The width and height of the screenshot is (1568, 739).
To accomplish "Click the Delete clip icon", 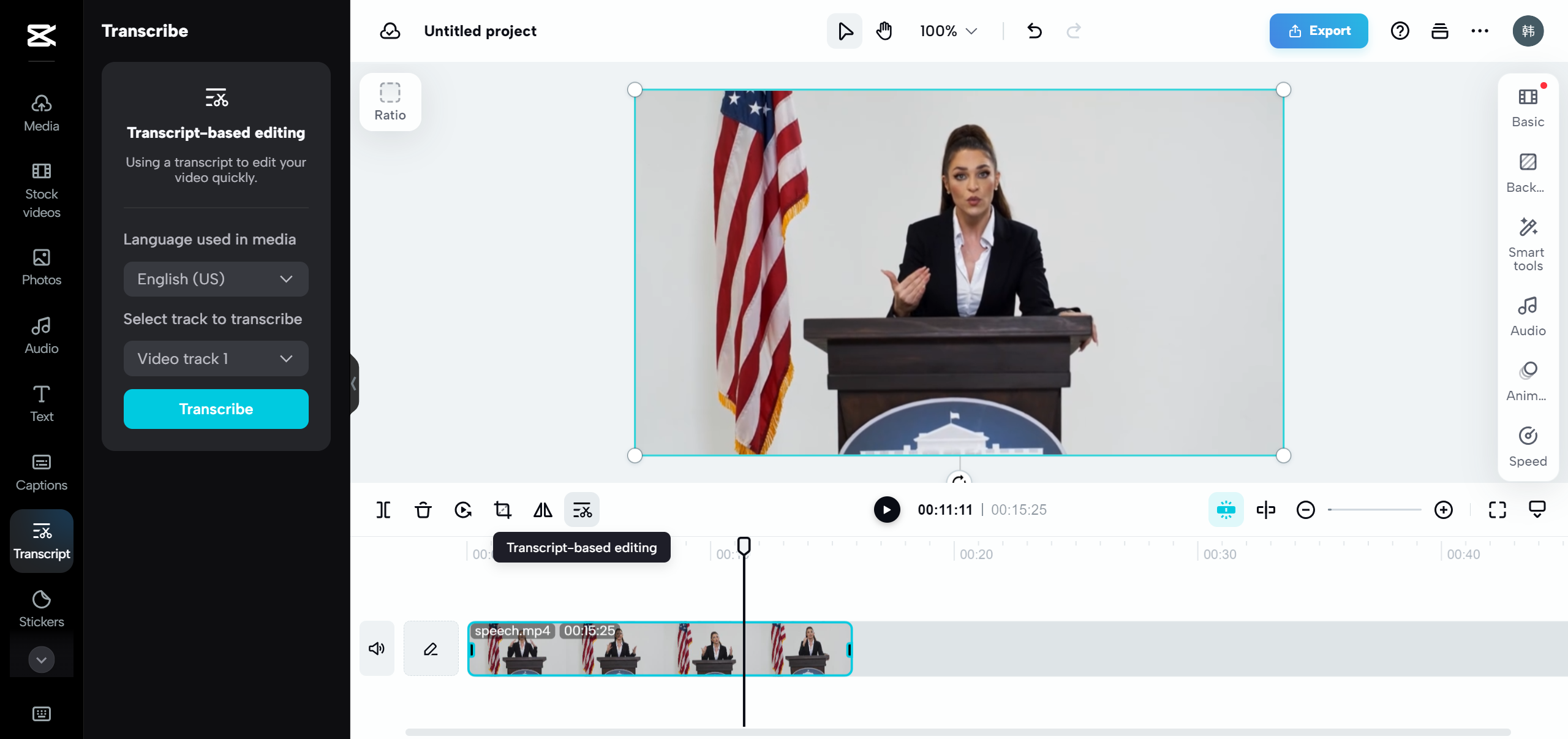I will click(422, 509).
